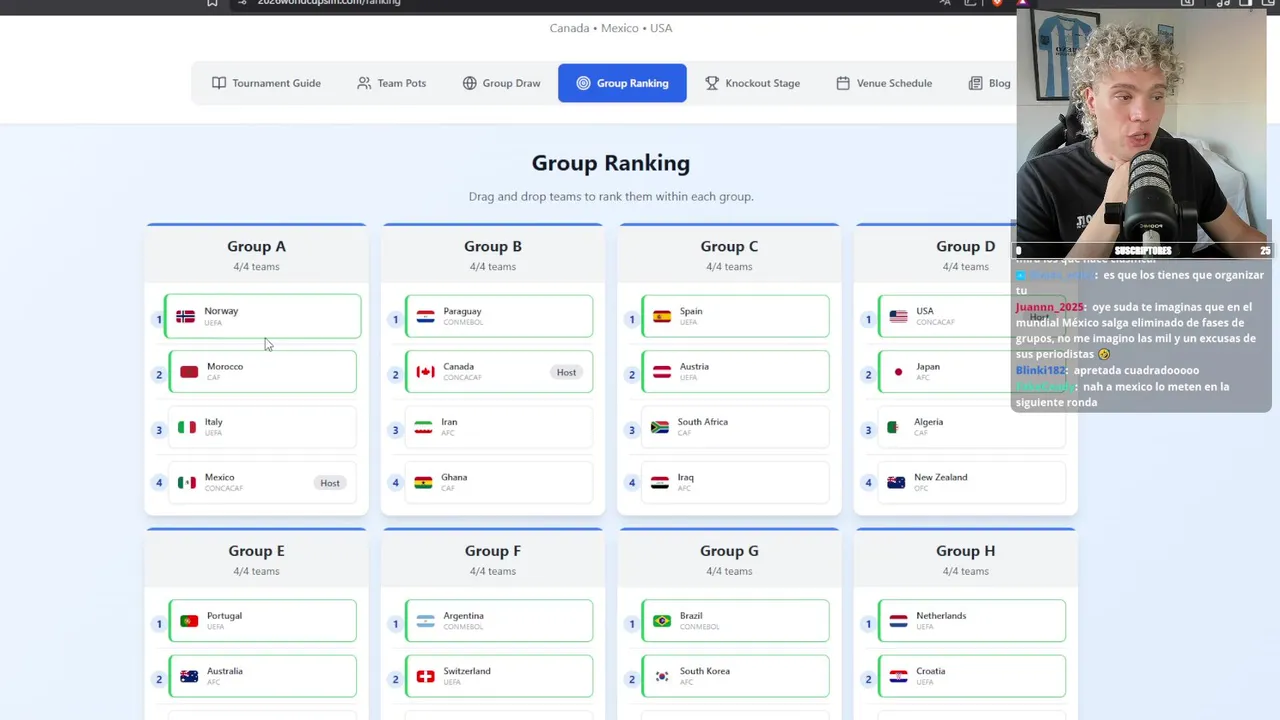
Task: Click the Croatia flag in Group H
Action: click(x=898, y=677)
